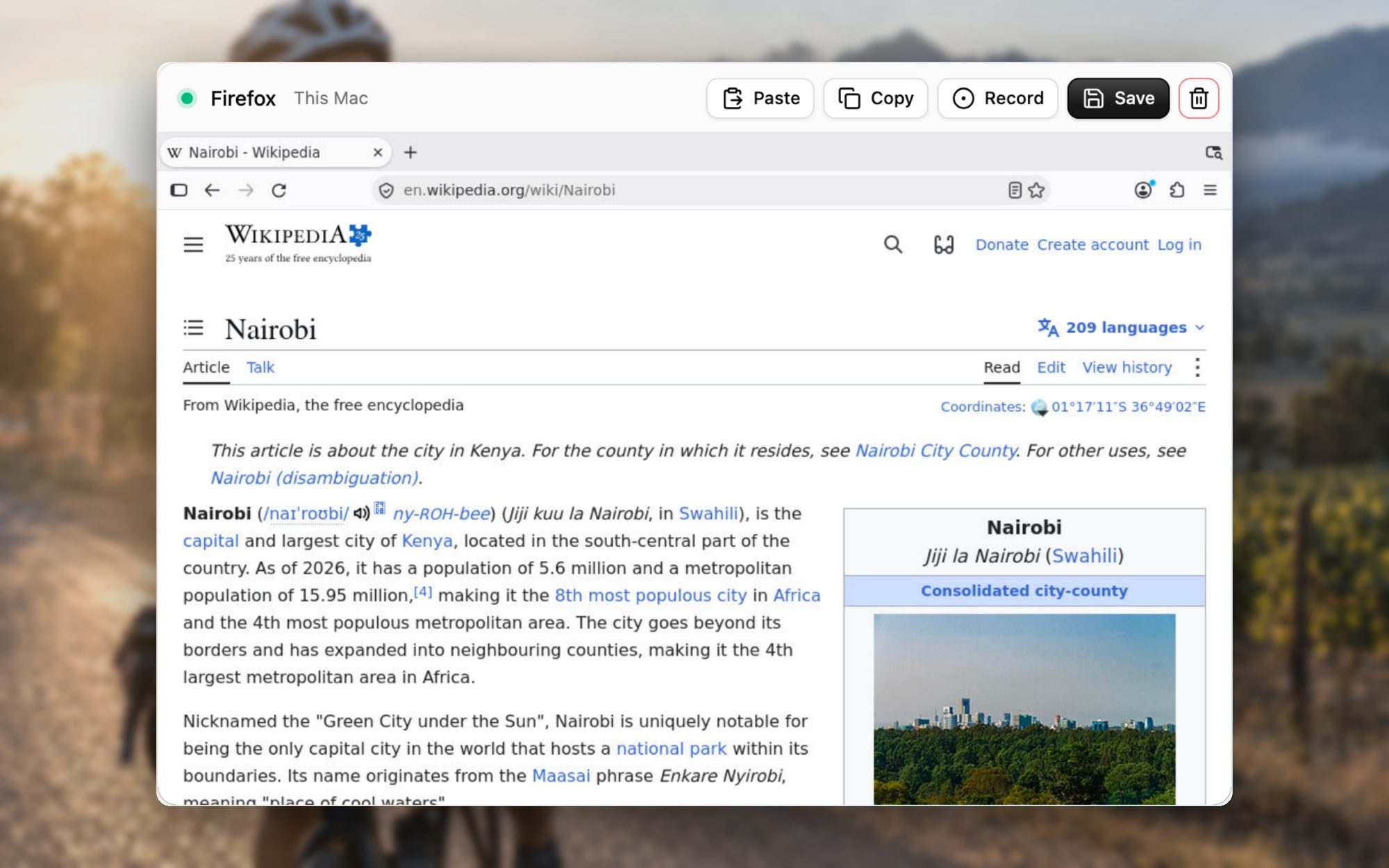Open a new tab with plus icon

[410, 152]
